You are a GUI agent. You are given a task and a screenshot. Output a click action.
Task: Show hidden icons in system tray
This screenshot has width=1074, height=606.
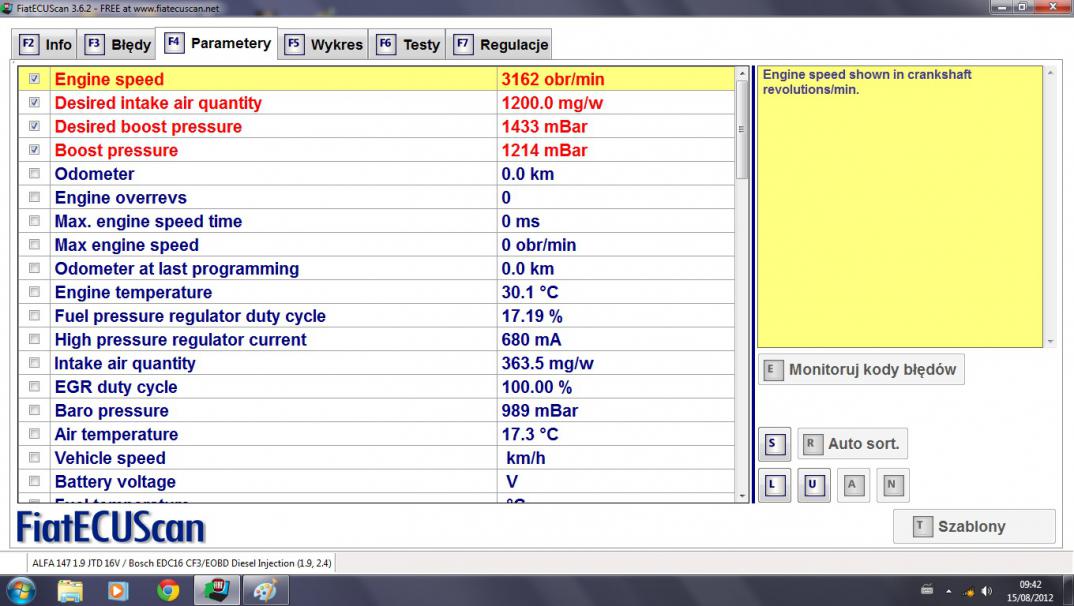pyautogui.click(x=948, y=591)
